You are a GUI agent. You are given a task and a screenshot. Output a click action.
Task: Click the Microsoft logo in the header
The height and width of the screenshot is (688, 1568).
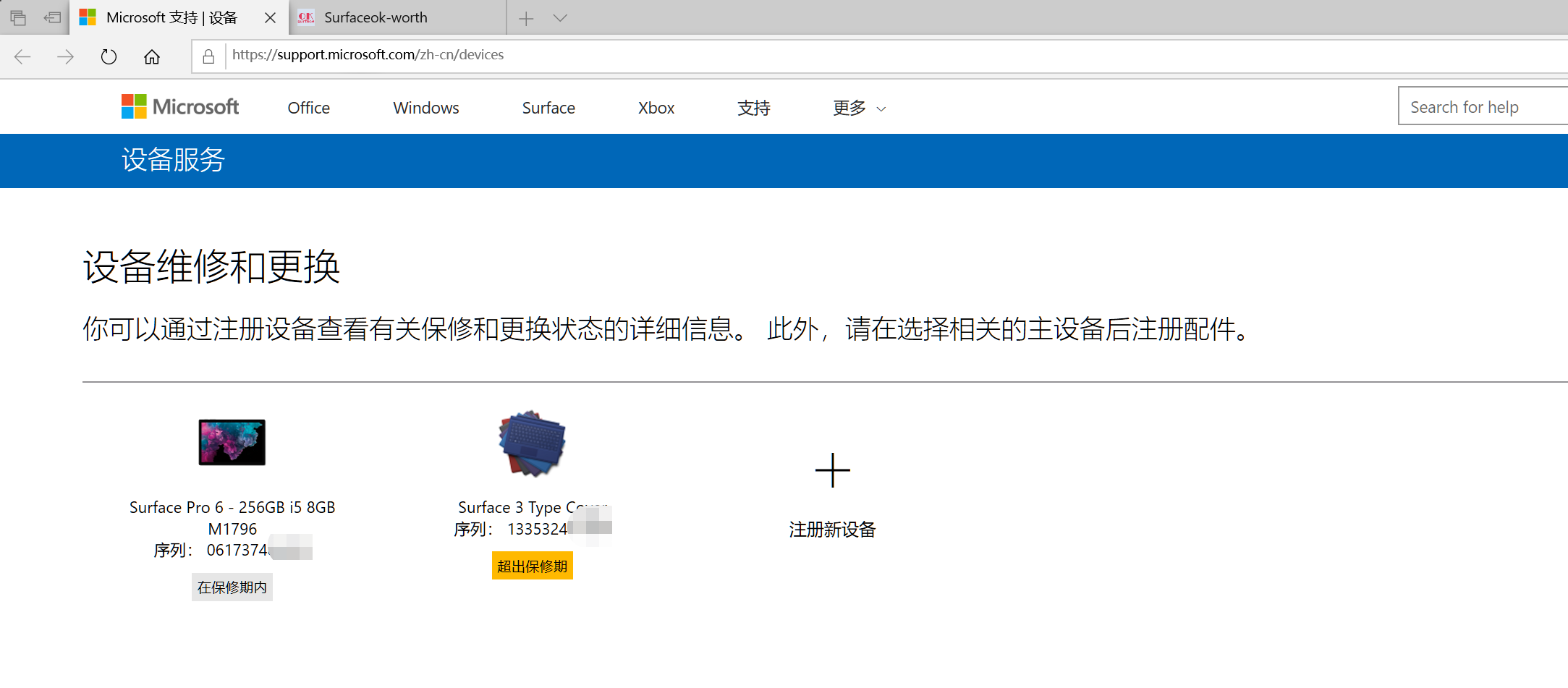tap(179, 106)
